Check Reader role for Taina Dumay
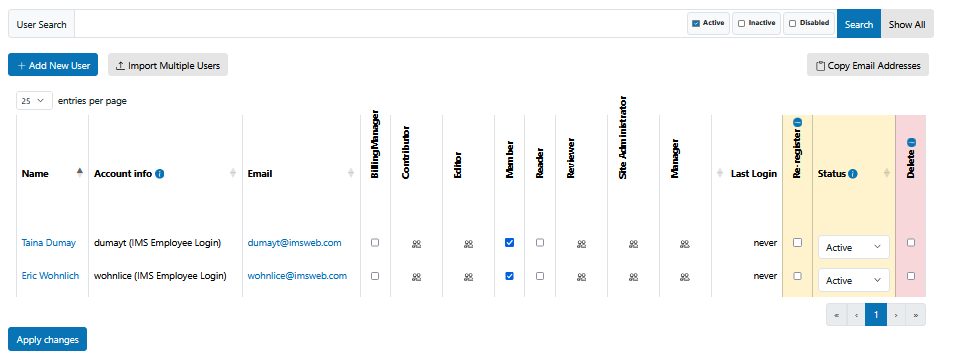This screenshot has height=360, width=957. [540, 242]
